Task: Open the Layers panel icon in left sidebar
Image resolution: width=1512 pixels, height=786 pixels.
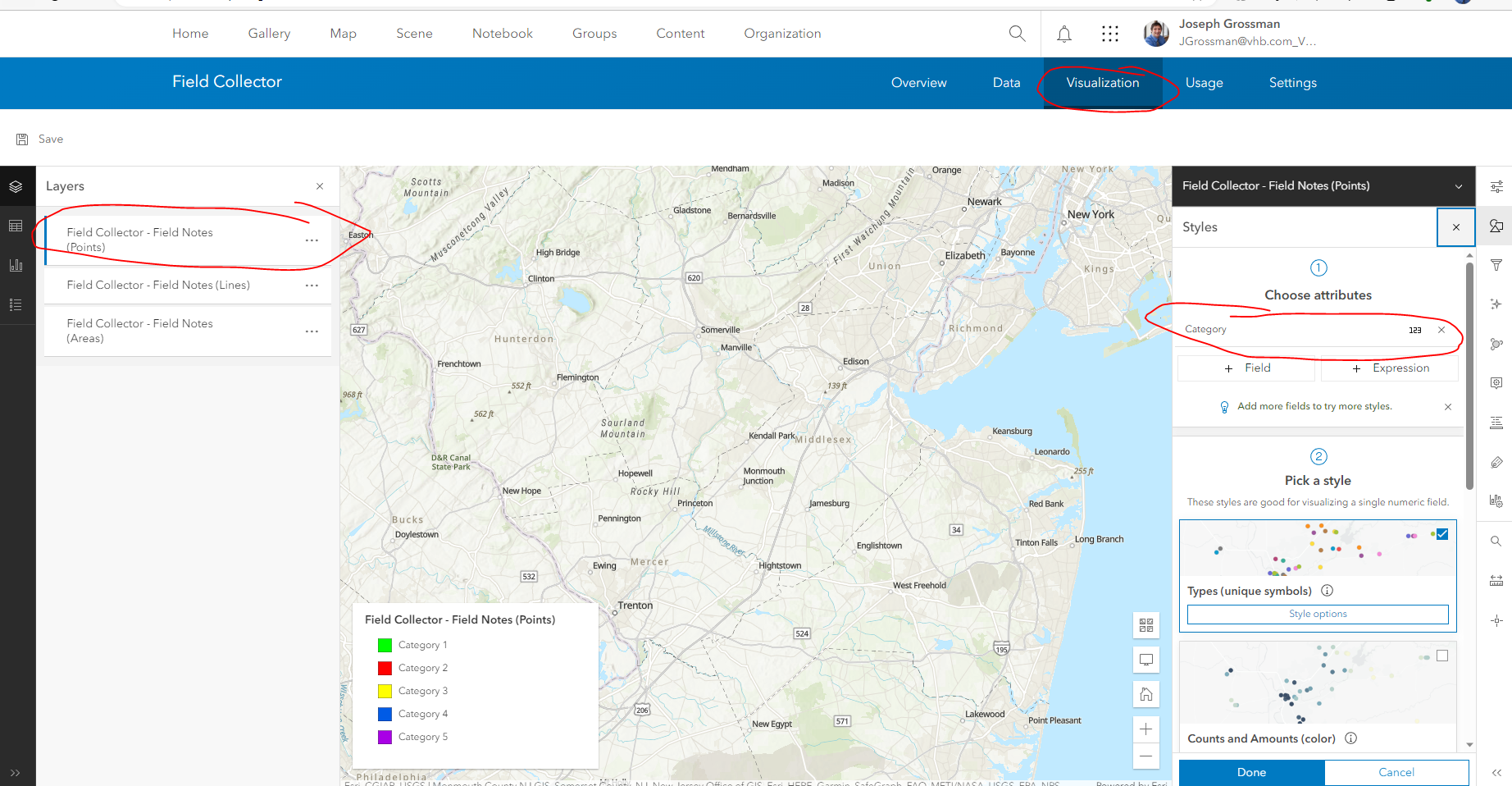Action: (x=16, y=185)
